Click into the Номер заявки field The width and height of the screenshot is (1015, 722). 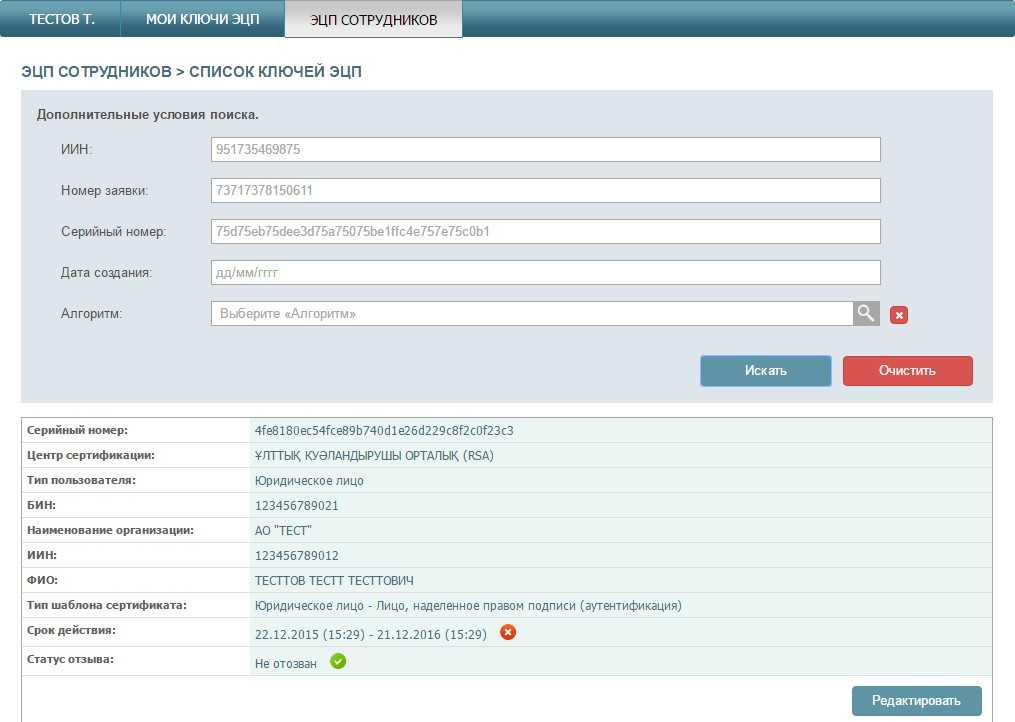[545, 190]
